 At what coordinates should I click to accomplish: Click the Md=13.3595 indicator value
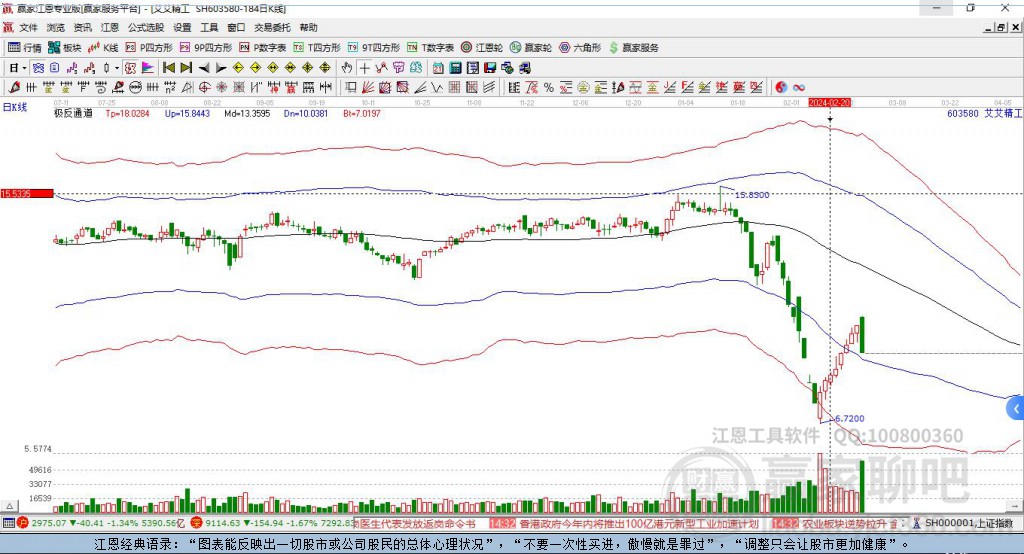click(x=248, y=114)
